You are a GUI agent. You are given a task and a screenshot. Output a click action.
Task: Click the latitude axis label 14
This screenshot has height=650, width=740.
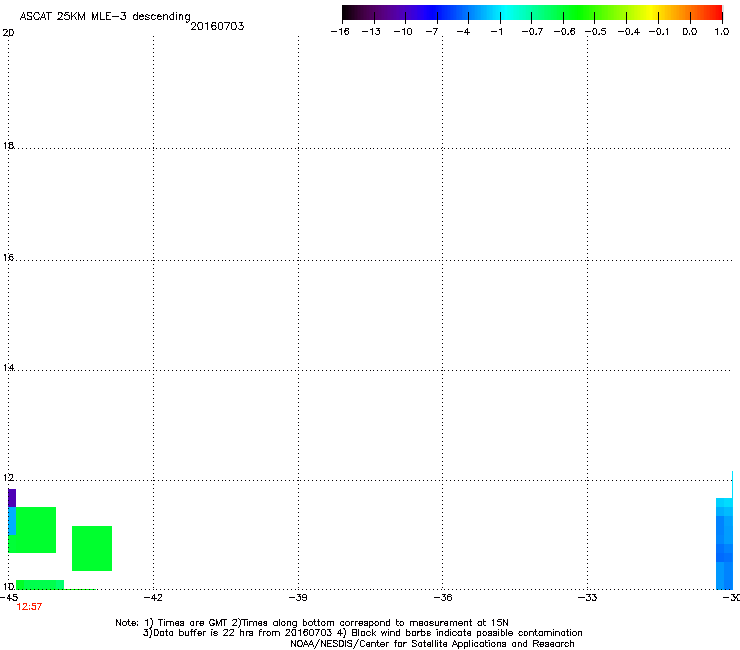tap(8, 368)
